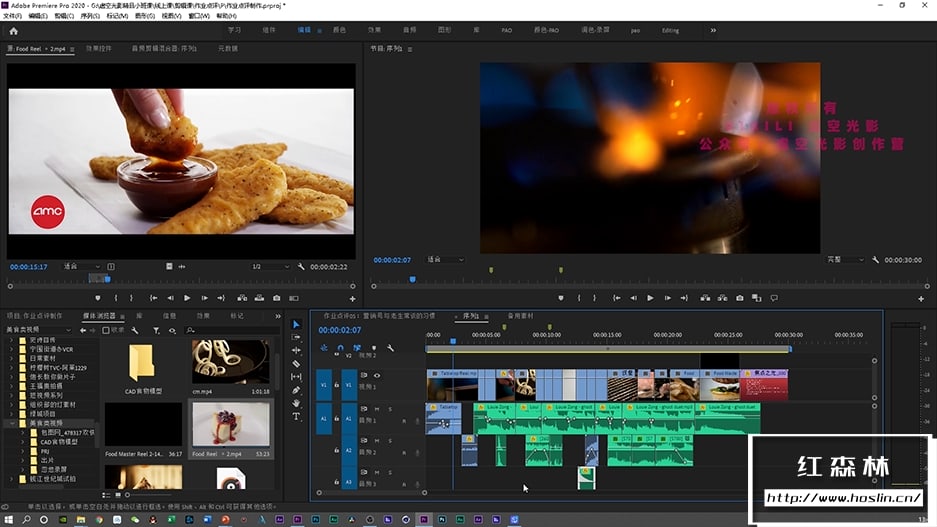Open Program monitor zoom level dropdown
The image size is (937, 527).
click(445, 260)
